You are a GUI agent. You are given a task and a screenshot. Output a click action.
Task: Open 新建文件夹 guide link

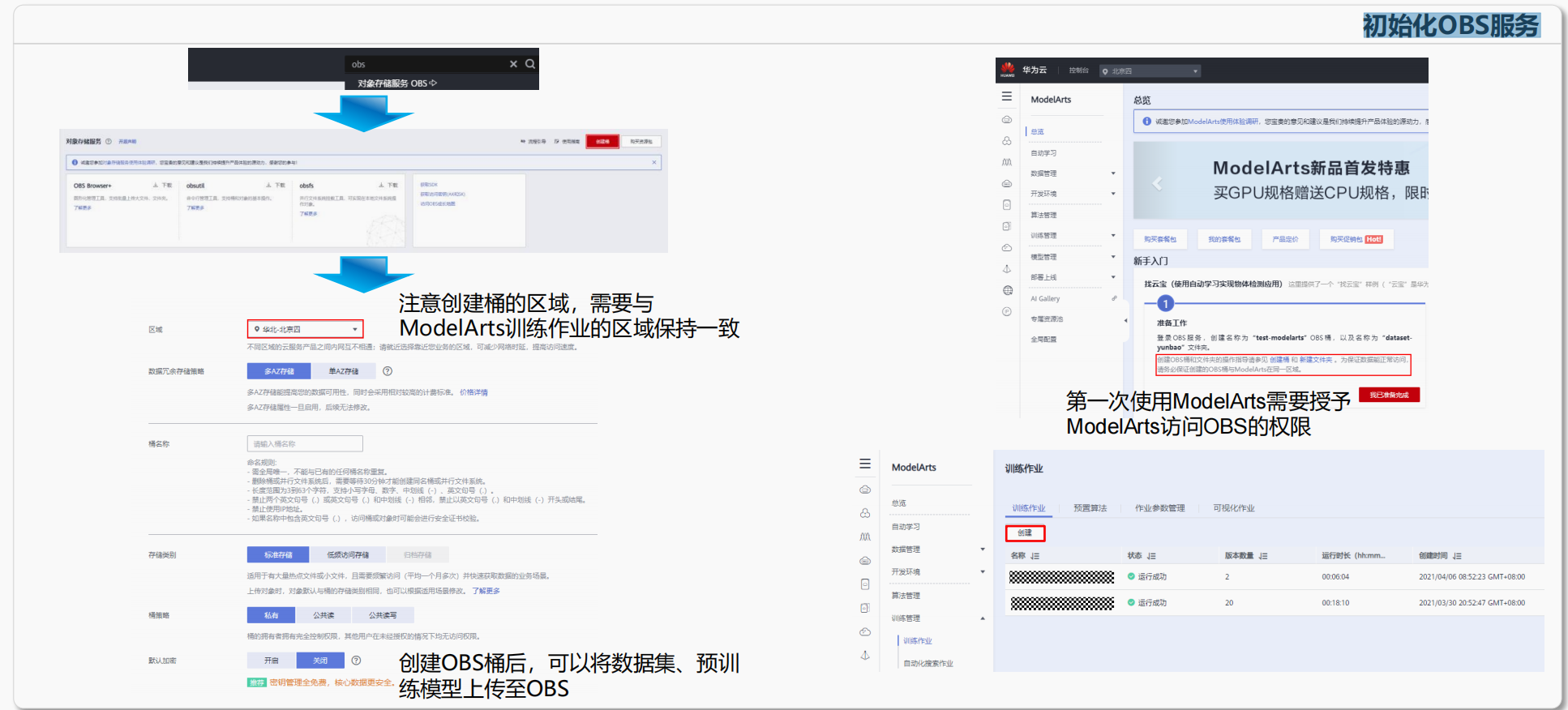coord(1315,360)
